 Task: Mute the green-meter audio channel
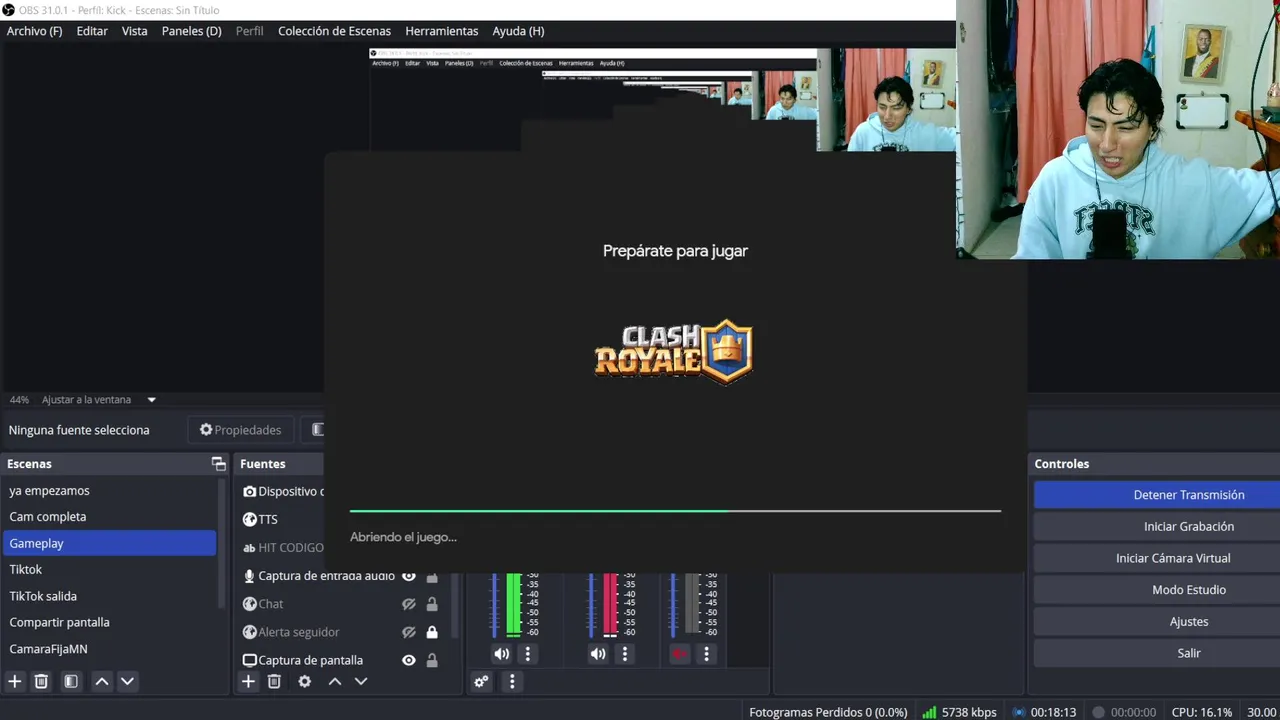[501, 654]
